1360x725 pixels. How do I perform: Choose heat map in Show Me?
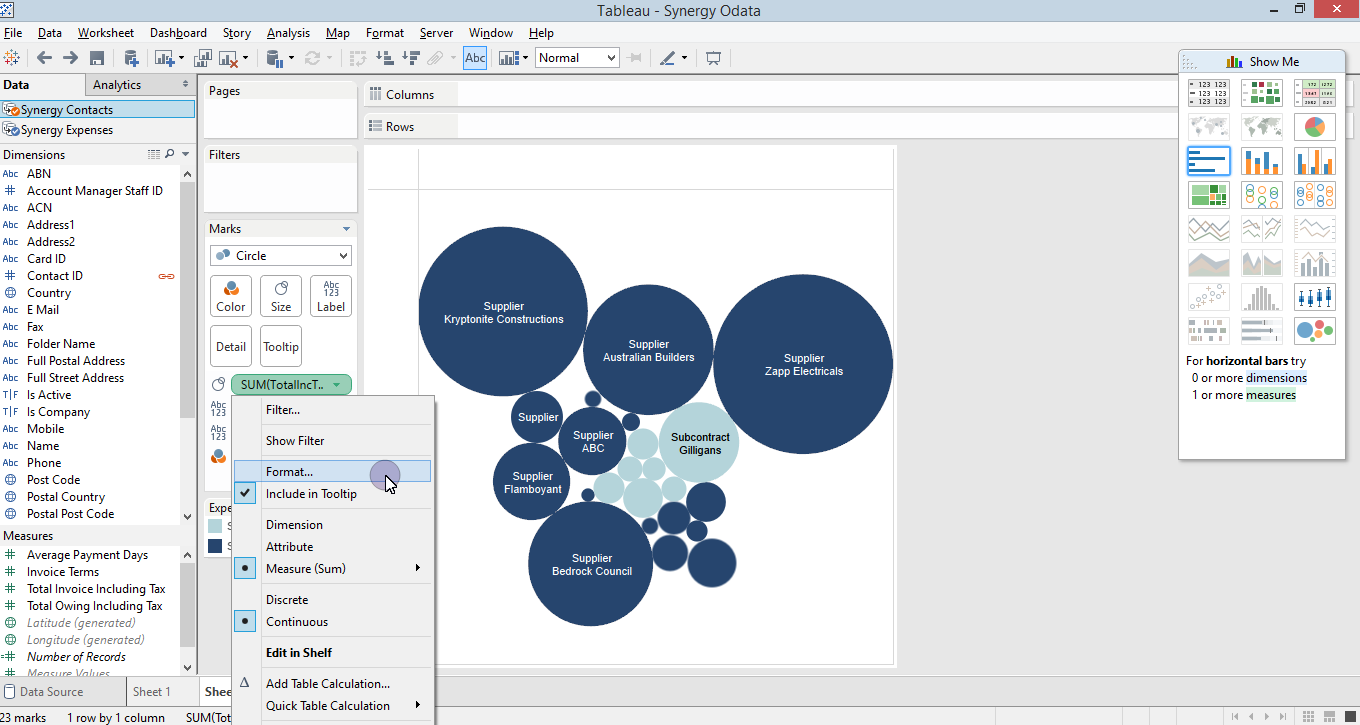point(1261,93)
